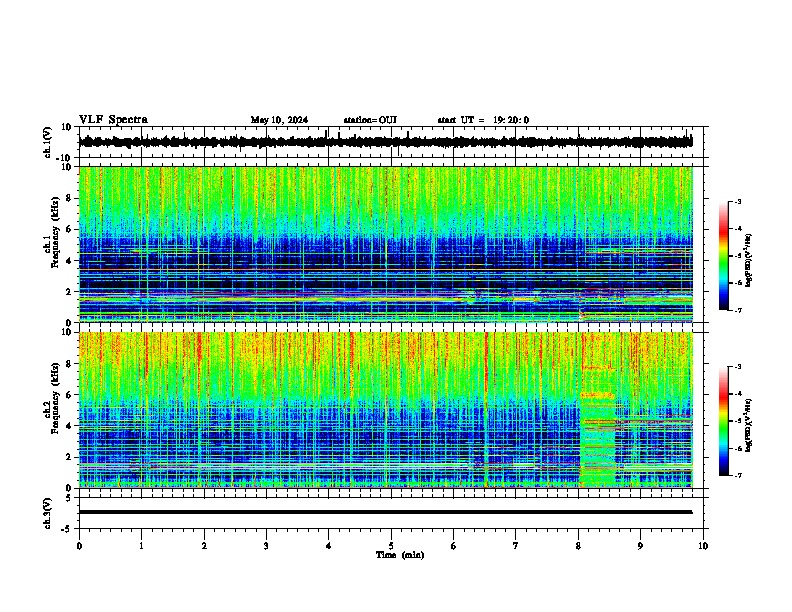Image resolution: width=792 pixels, height=612 pixels.
Task: Click inside the ch.2 spectrogram panel
Action: coord(385,410)
